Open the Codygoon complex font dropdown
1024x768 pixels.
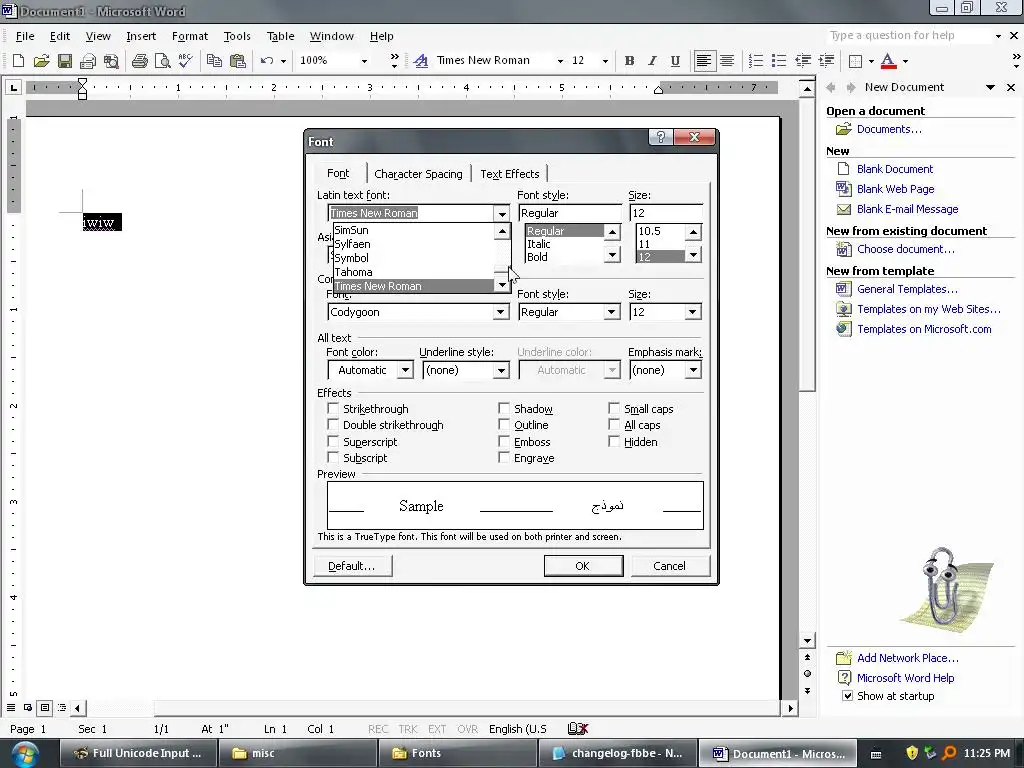pyautogui.click(x=500, y=312)
